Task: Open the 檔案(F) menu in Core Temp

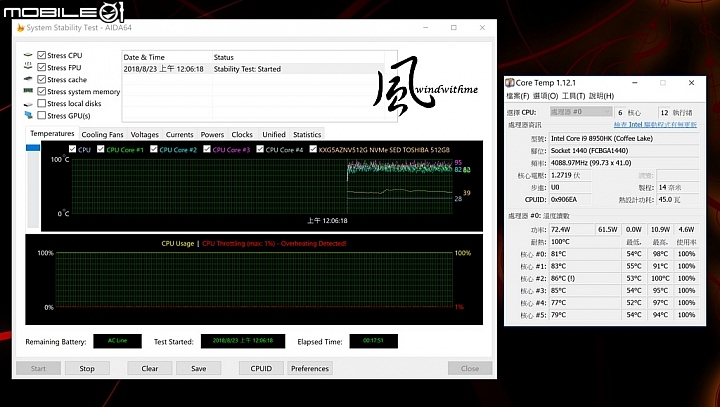Action: [518, 96]
